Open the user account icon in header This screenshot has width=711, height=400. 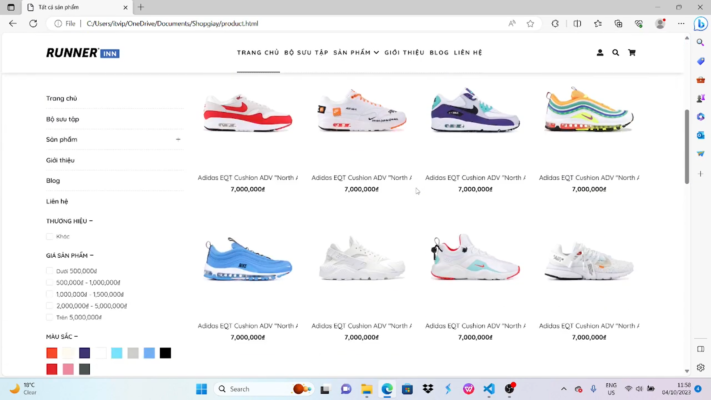(600, 53)
